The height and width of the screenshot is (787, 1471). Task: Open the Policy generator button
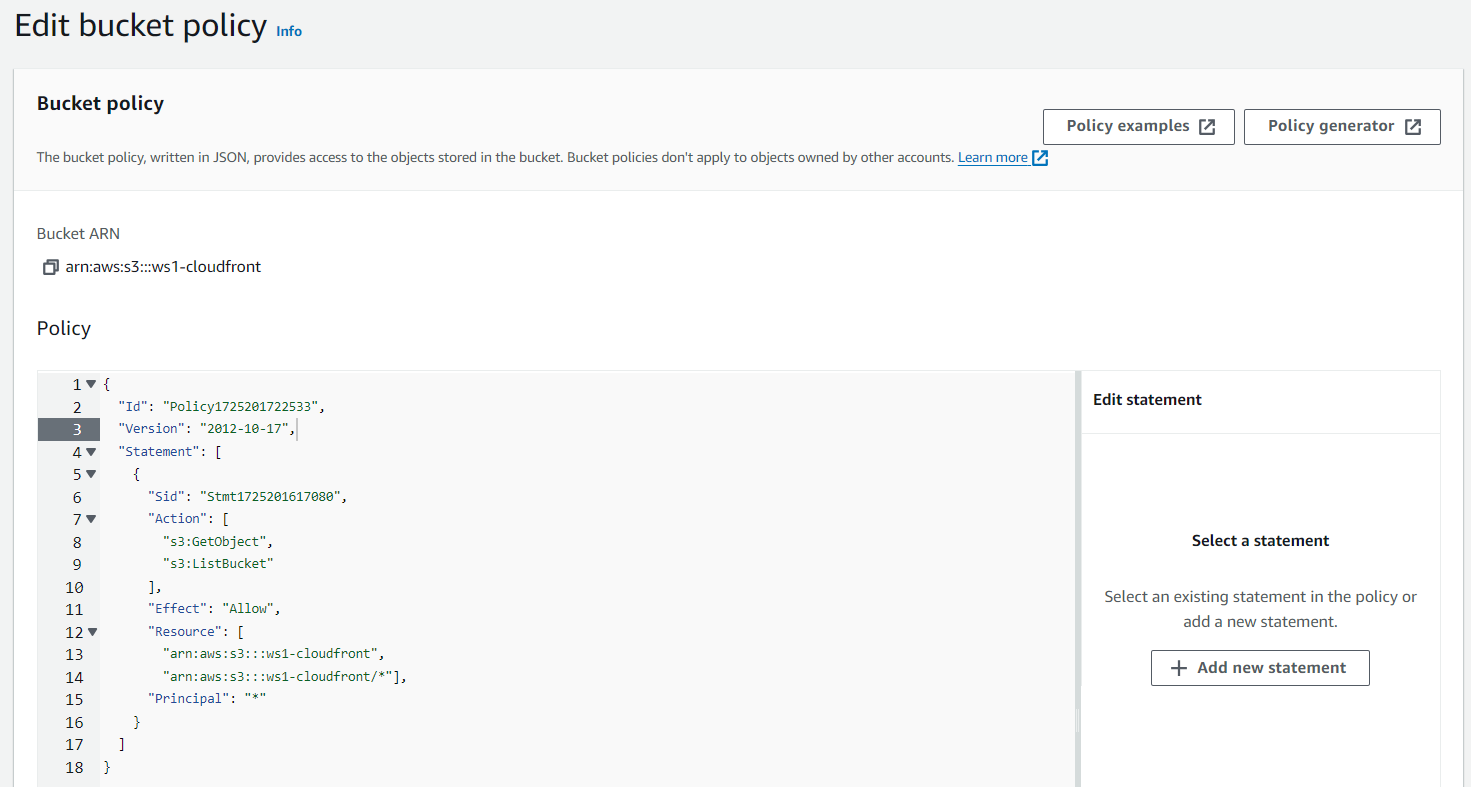(1341, 127)
